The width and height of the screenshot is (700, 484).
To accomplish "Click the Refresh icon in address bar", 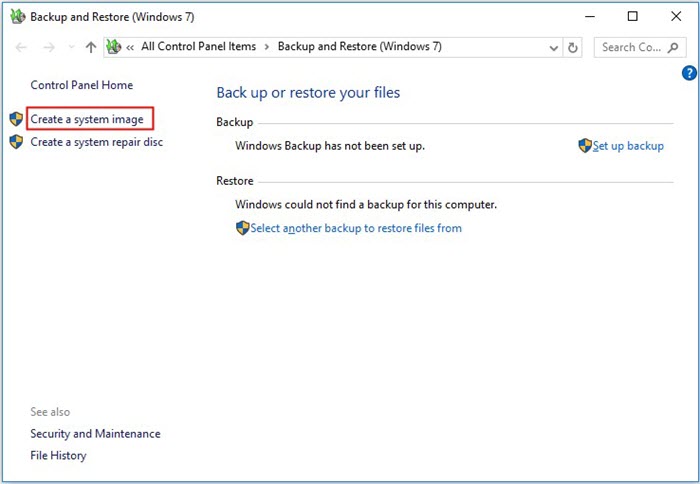I will (573, 47).
